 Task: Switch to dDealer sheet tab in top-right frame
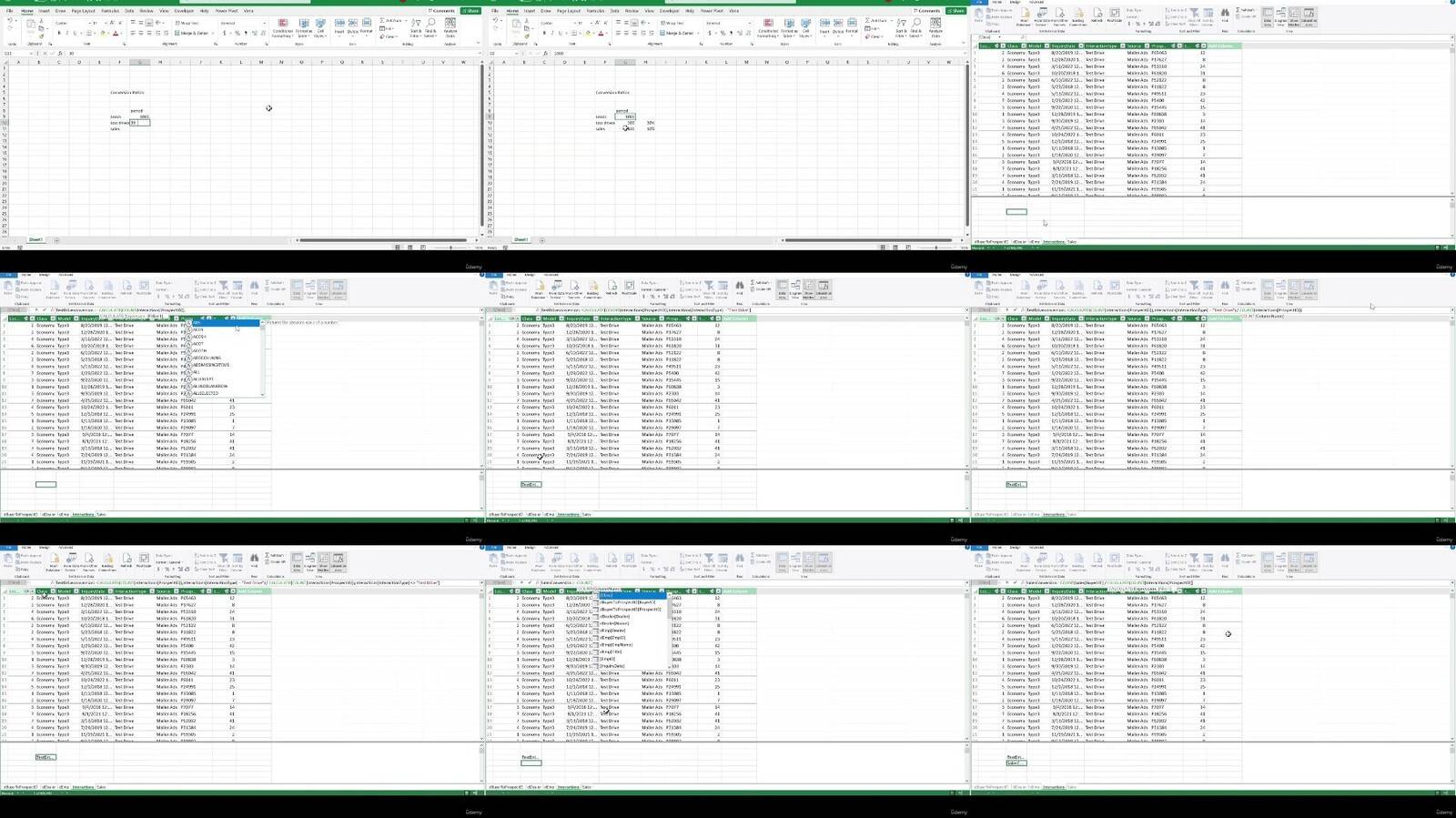1018,242
